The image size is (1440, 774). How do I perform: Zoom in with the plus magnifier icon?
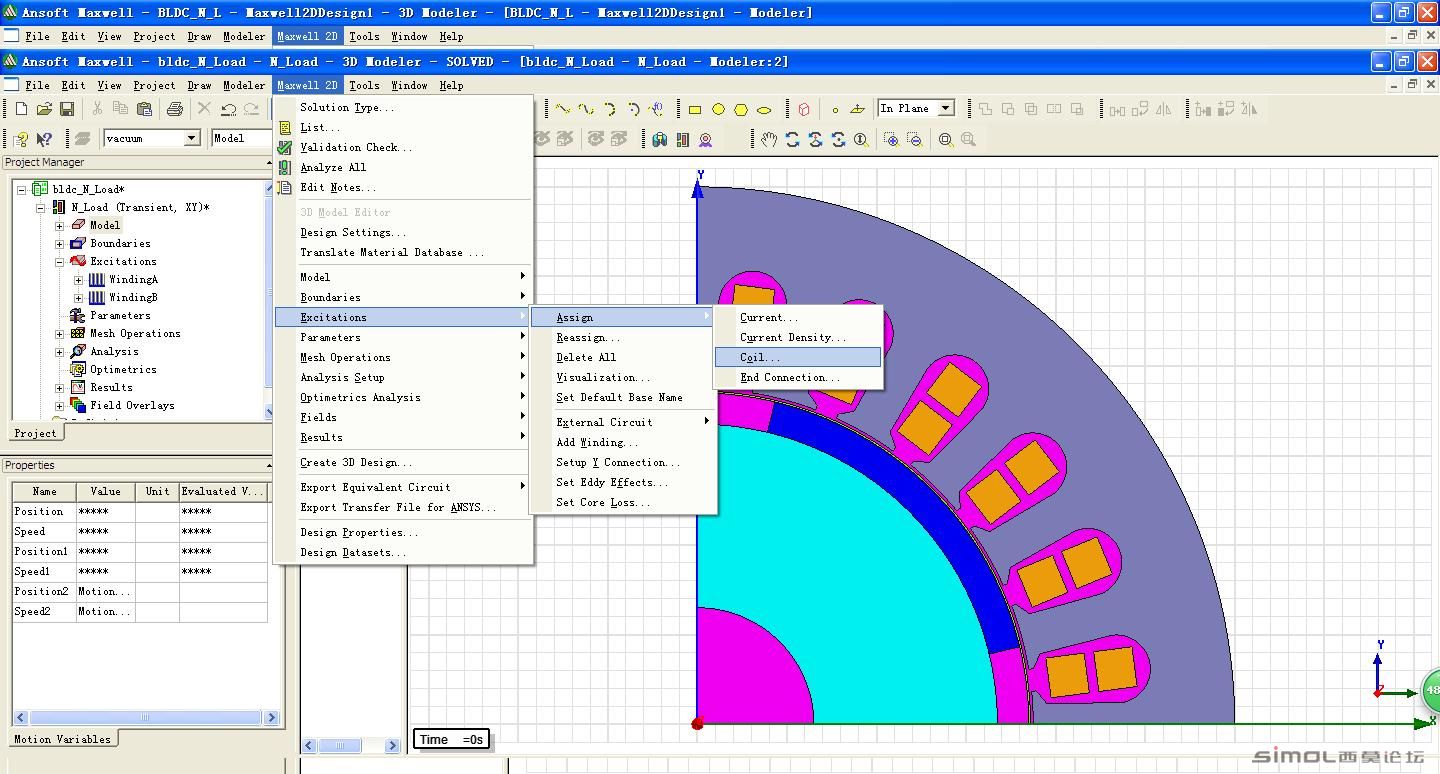coord(891,139)
